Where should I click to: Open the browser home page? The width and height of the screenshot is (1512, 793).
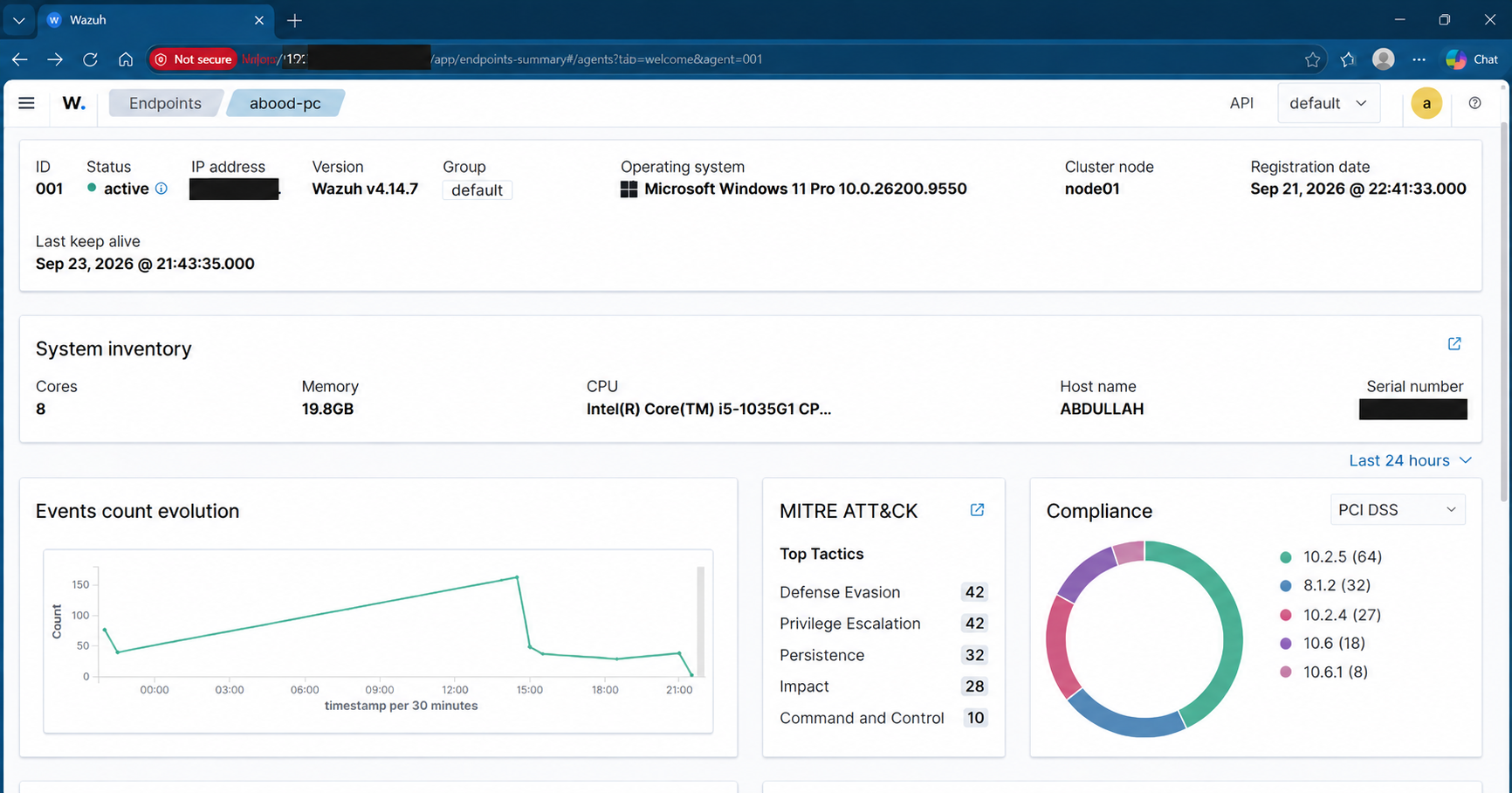tap(126, 59)
